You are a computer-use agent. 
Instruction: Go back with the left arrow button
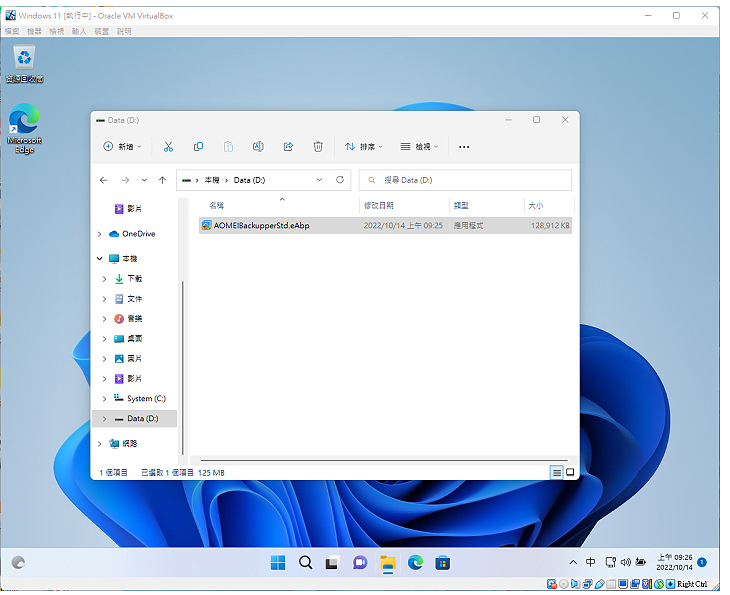click(x=103, y=180)
